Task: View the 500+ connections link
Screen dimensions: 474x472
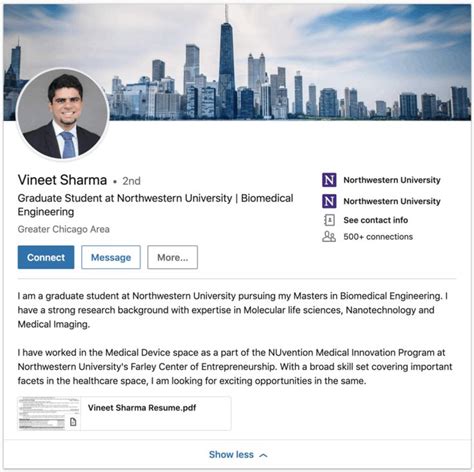Action: pos(378,237)
